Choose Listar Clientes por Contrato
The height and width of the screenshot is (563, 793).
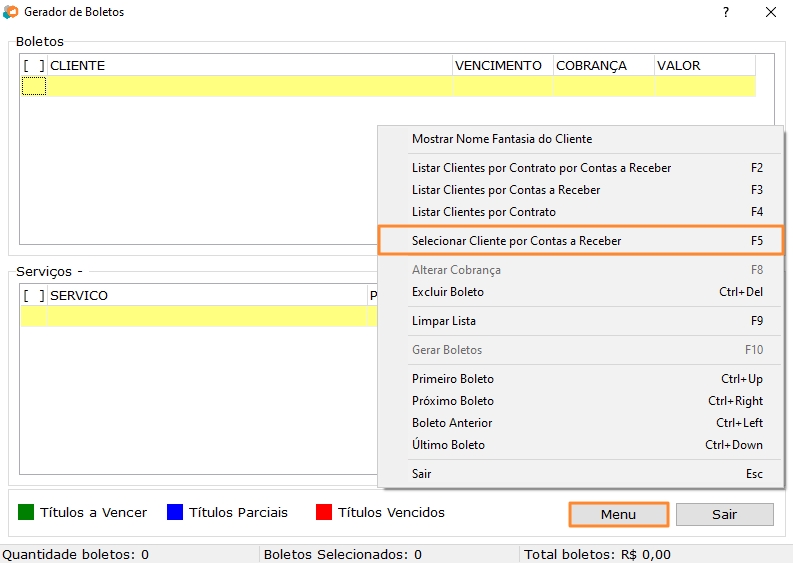[x=581, y=212]
